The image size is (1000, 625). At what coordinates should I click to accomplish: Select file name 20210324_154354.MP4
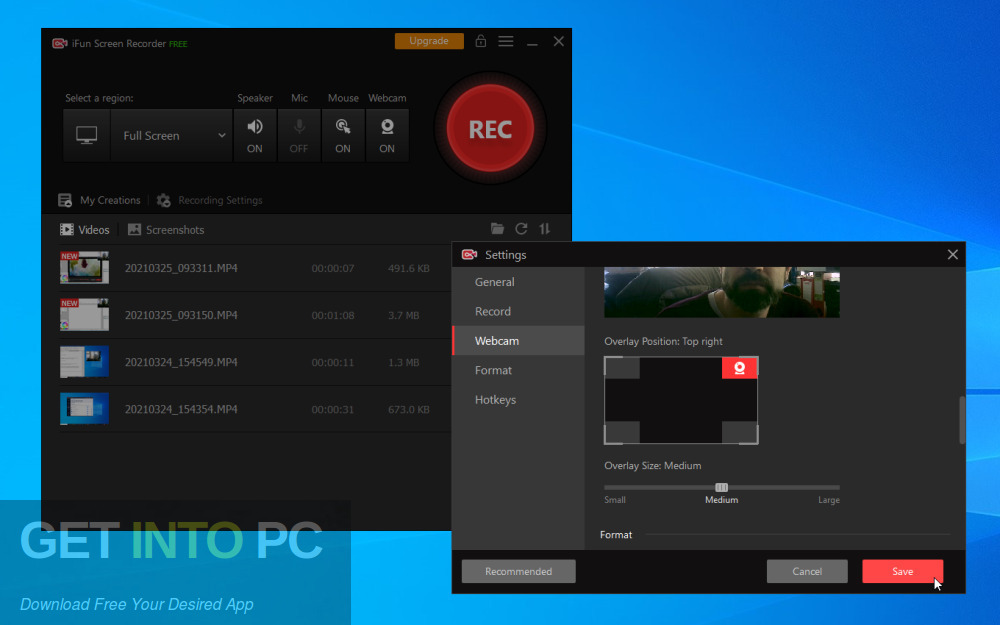click(x=181, y=409)
